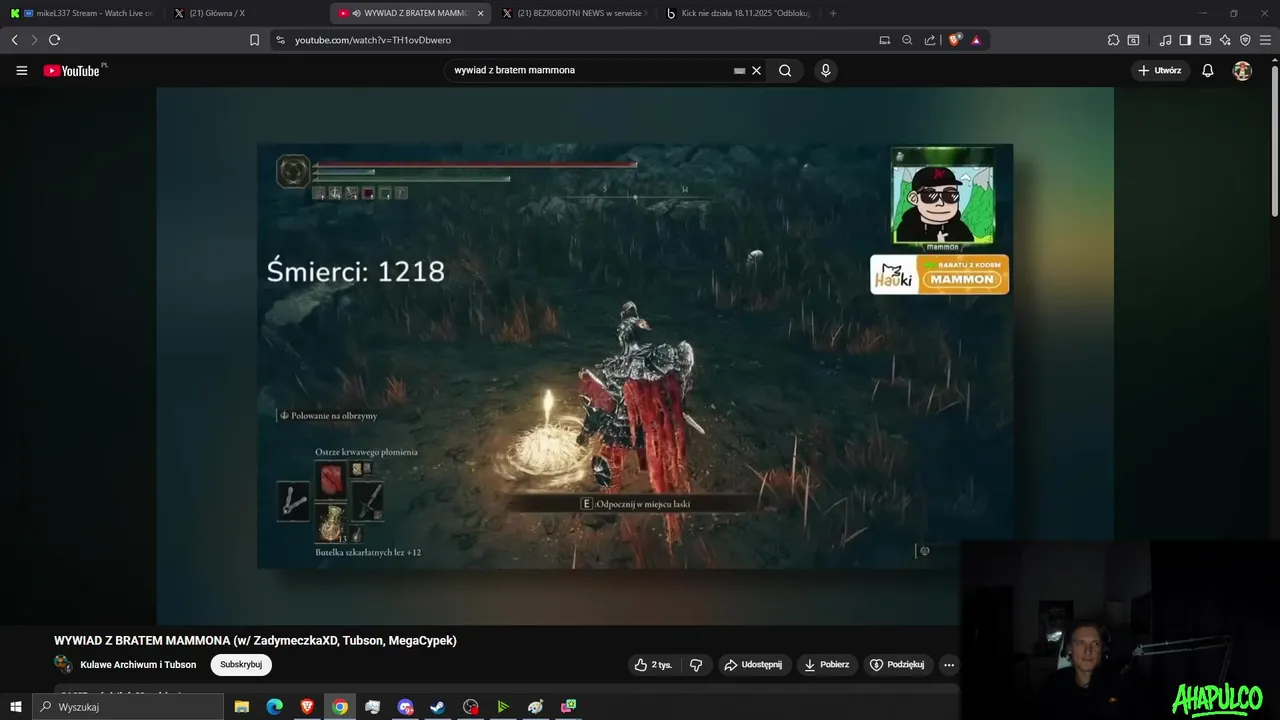Open Brave browser from taskbar
Image resolution: width=1280 pixels, height=720 pixels.
coord(307,707)
